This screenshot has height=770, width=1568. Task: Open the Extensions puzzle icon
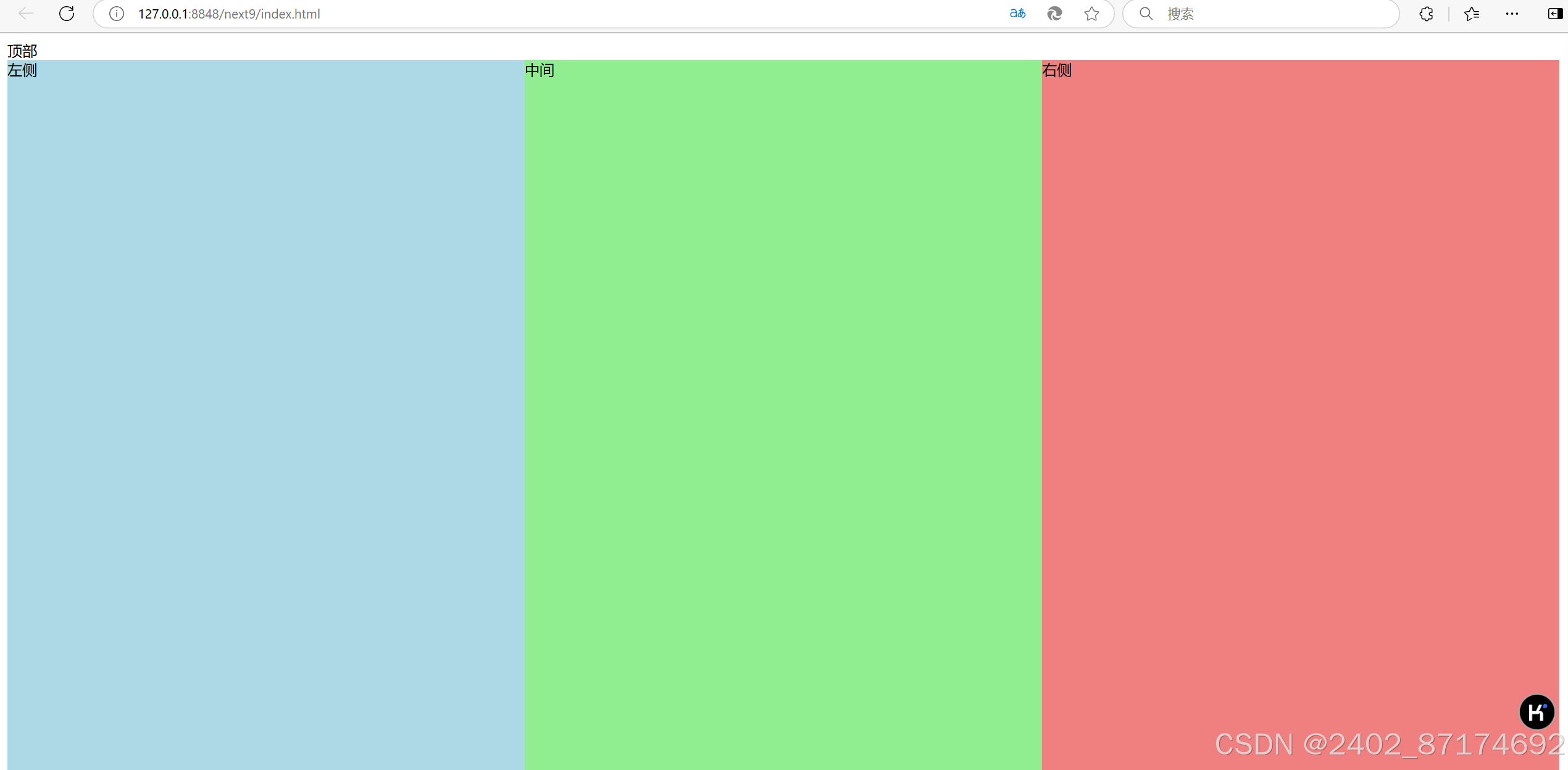point(1426,14)
